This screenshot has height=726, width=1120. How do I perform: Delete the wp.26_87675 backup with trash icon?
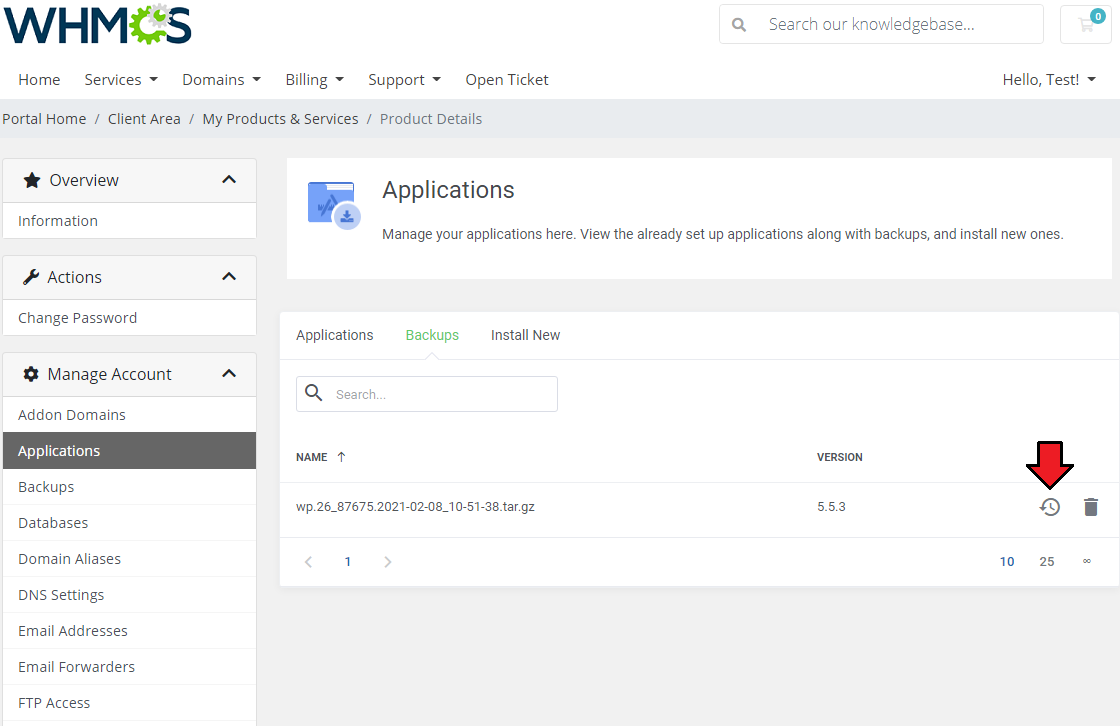[x=1091, y=507]
